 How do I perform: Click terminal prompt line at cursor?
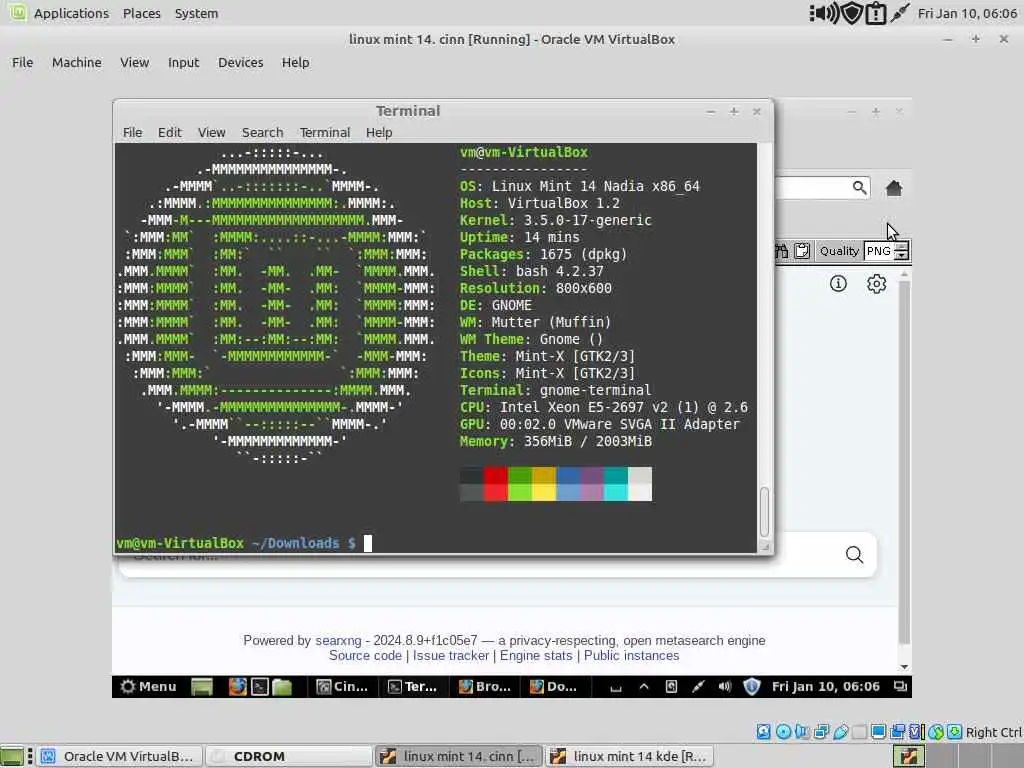point(368,543)
